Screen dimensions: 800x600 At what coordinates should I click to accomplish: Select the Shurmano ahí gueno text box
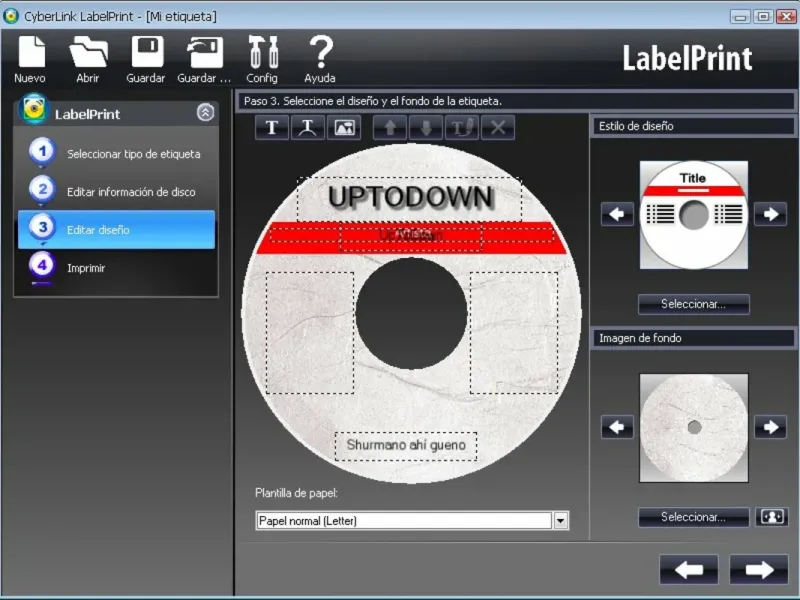(406, 446)
